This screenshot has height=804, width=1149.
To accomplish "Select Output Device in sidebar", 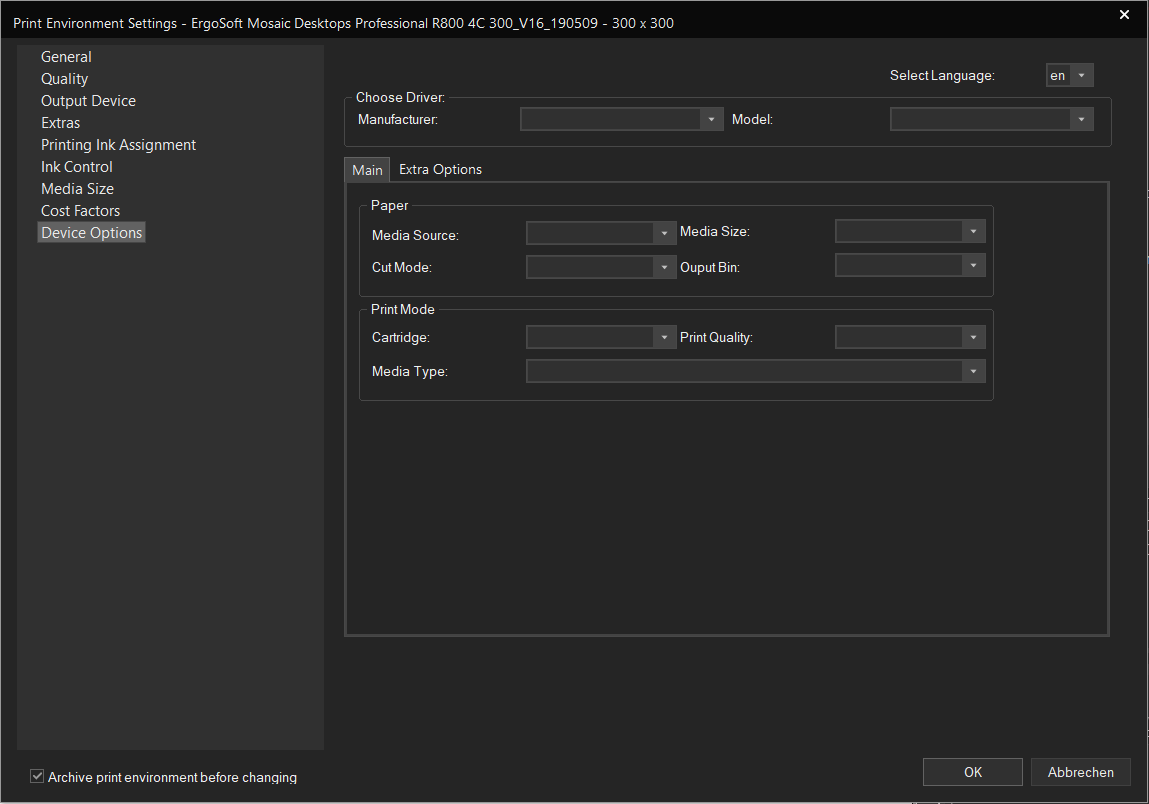I will point(88,101).
